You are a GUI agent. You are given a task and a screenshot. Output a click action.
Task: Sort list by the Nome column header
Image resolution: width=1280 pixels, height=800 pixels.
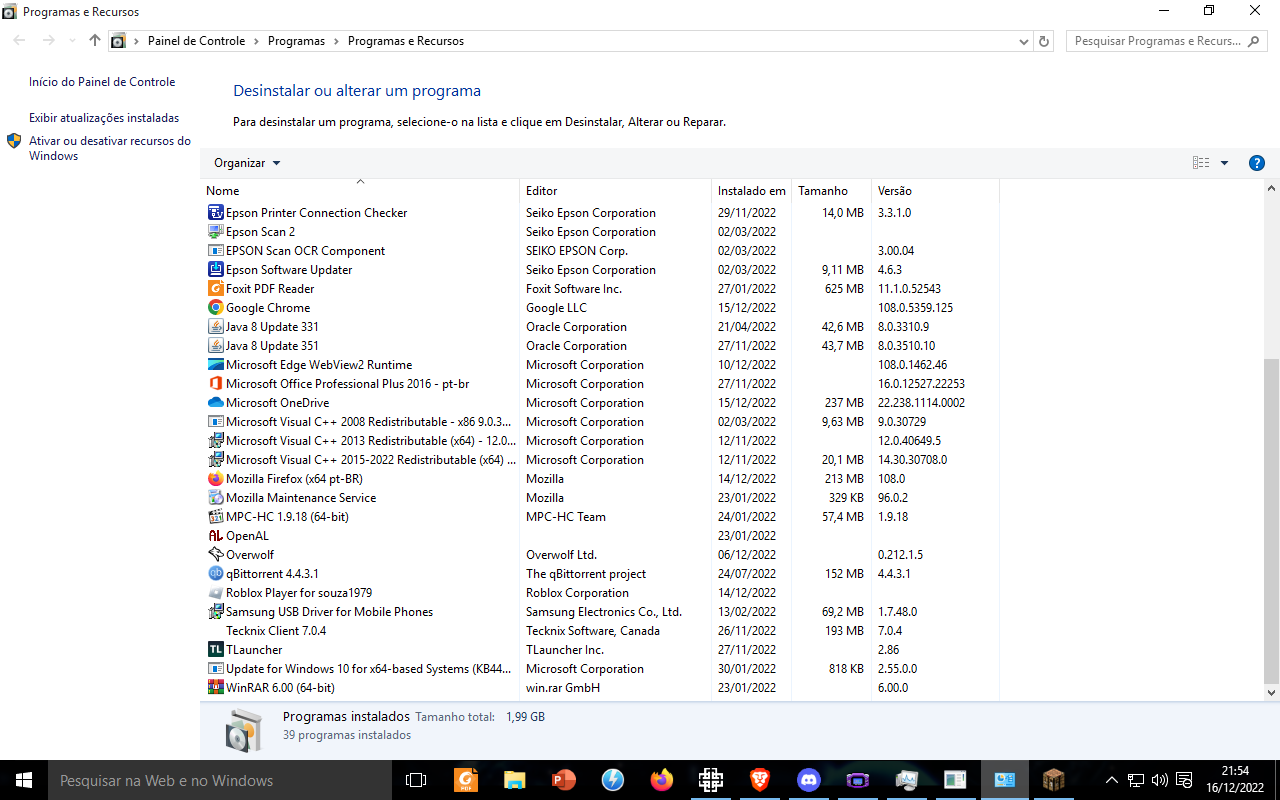point(360,190)
